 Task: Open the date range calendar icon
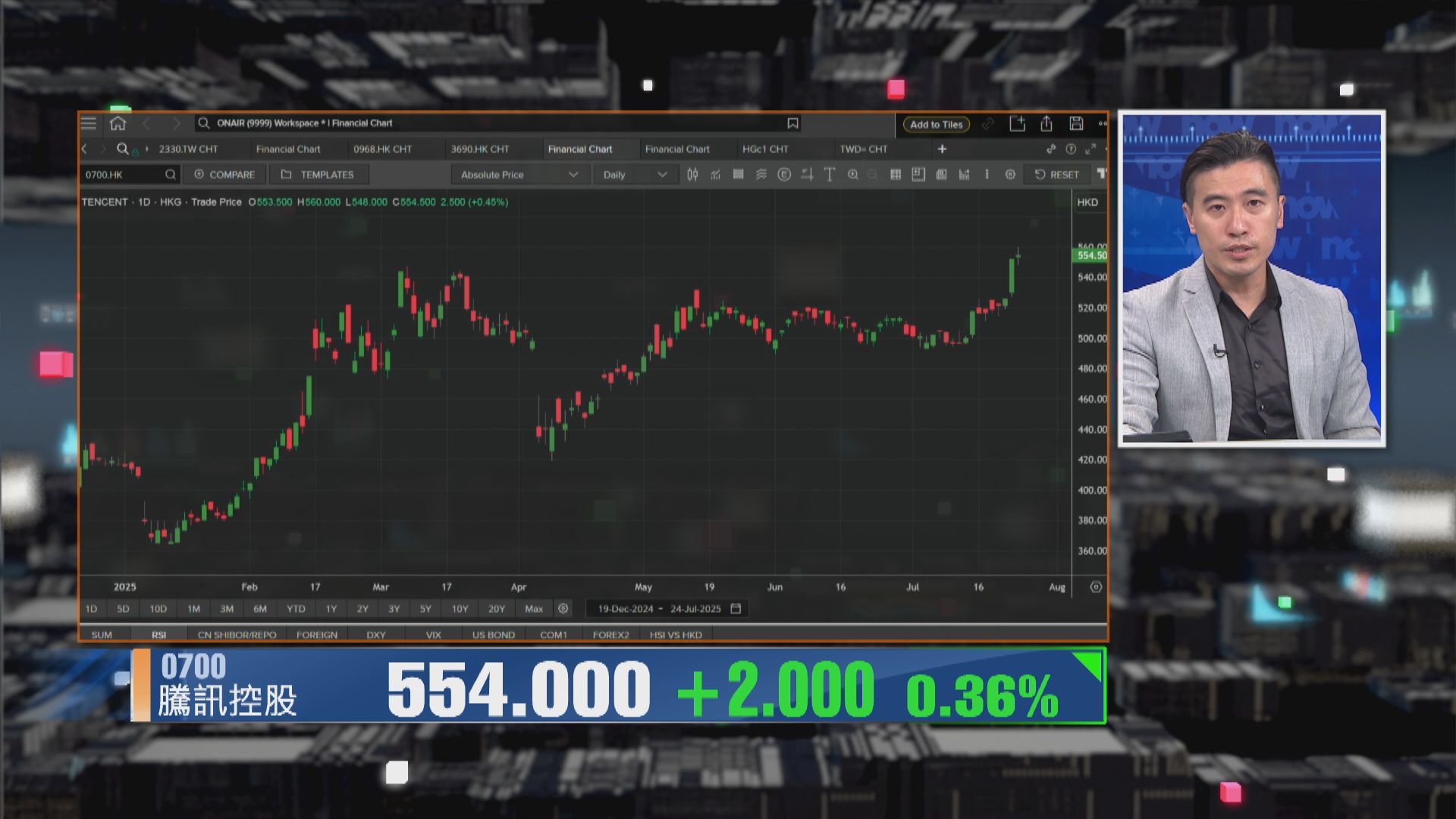[x=736, y=608]
